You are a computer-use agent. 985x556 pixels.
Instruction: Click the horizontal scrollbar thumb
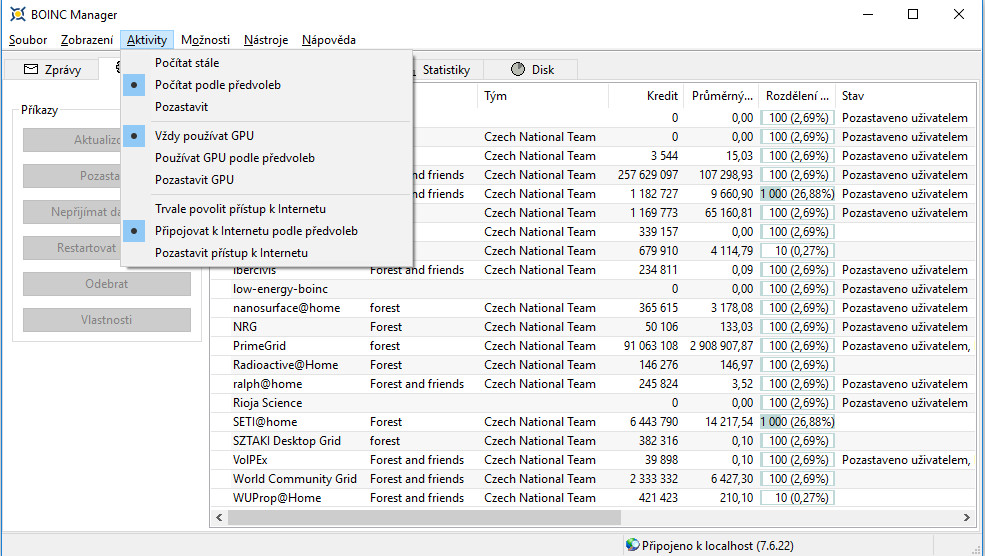424,518
